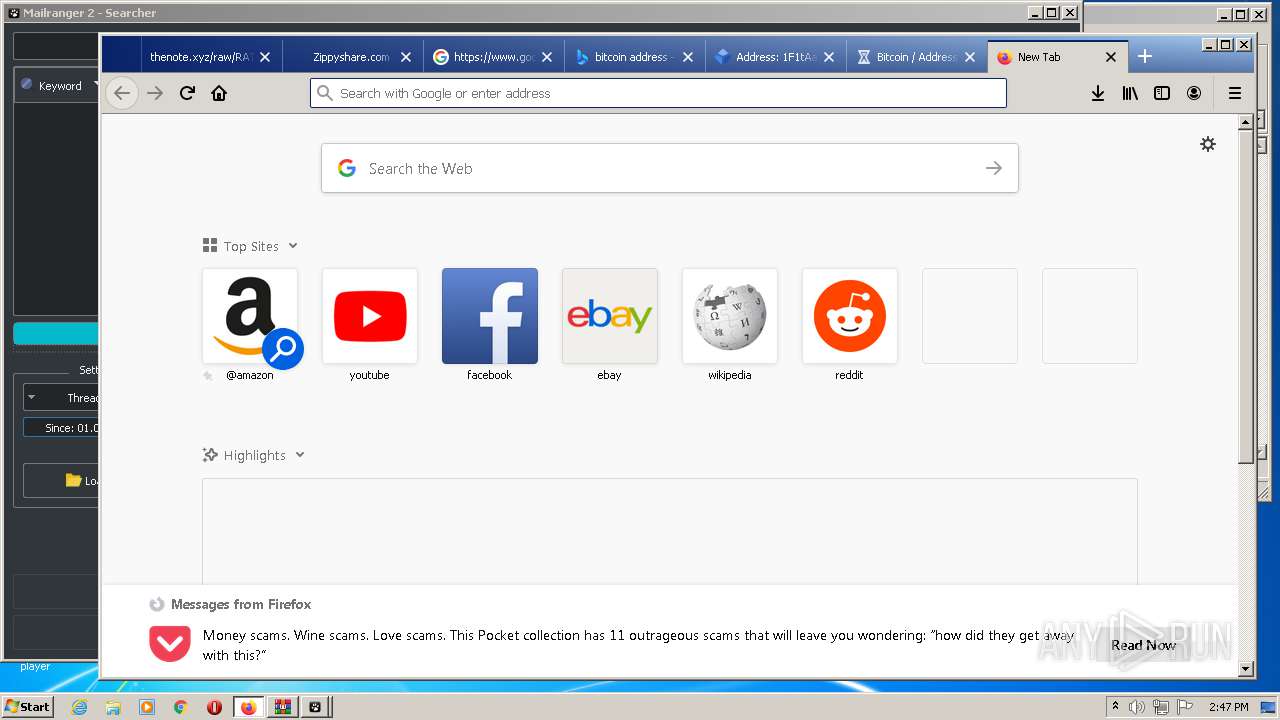
Task: Open the Firefox hamburger menu
Action: point(1235,93)
